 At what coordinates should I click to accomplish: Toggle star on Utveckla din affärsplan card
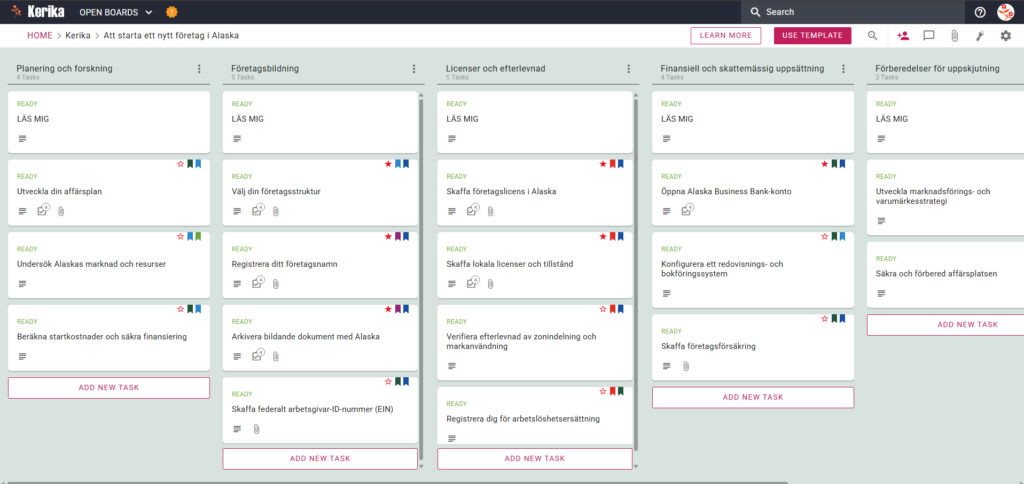[181, 164]
